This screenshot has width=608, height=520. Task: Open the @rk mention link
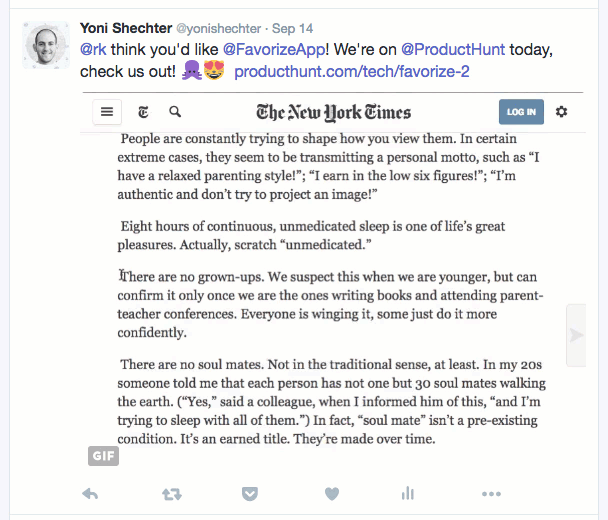(x=93, y=50)
